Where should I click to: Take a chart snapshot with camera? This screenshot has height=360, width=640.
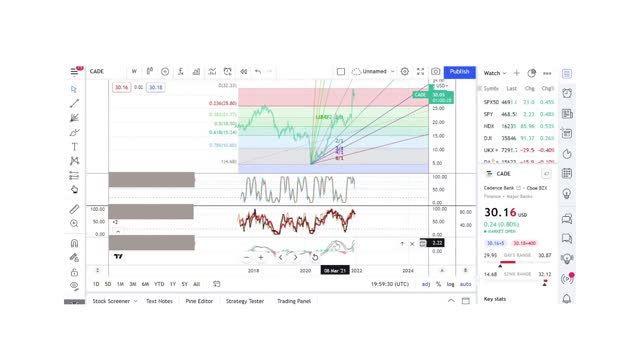coord(436,71)
